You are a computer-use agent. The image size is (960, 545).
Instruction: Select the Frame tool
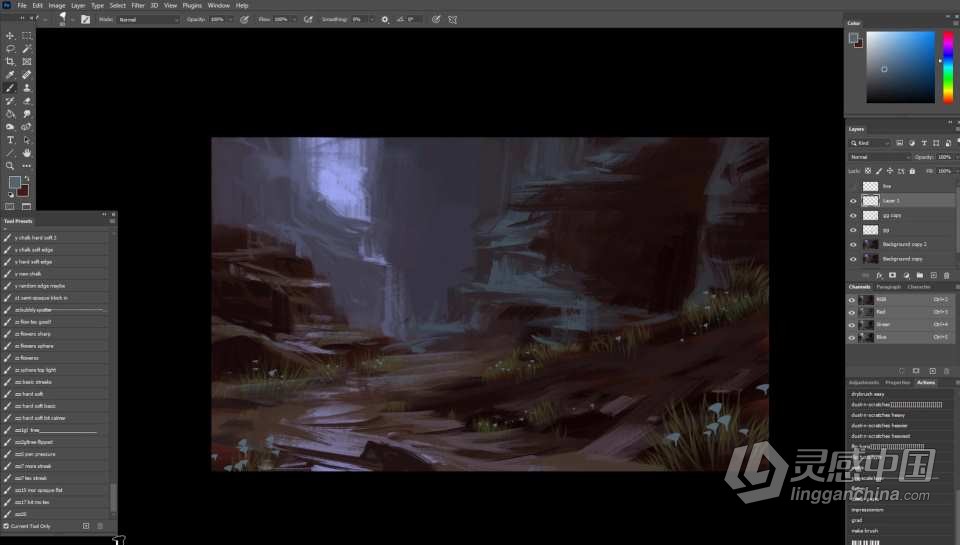(x=26, y=62)
